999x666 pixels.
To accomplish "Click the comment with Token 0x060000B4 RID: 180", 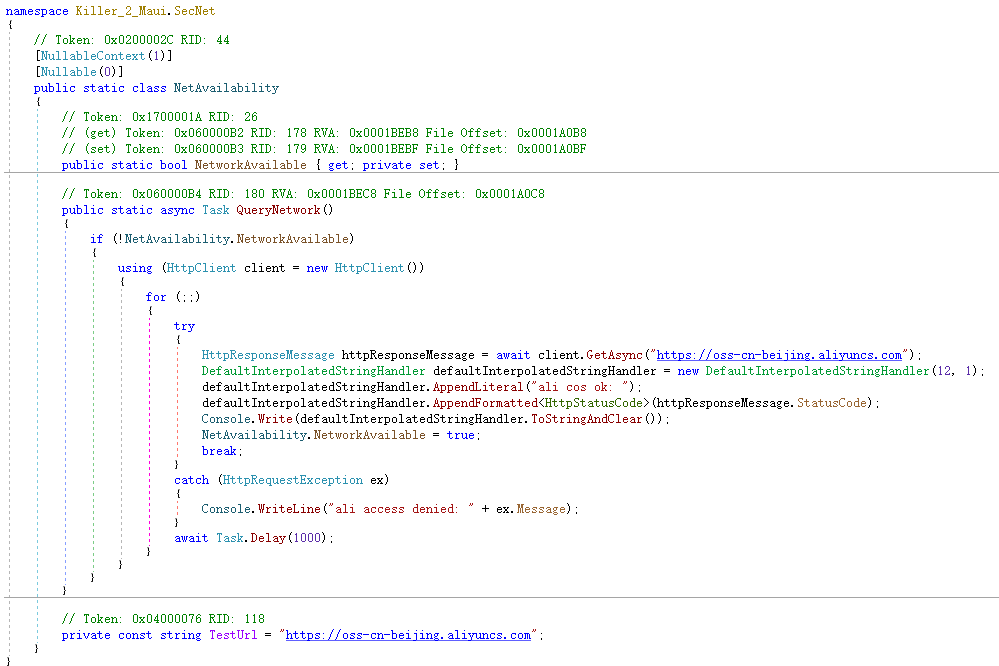I will coord(303,194).
